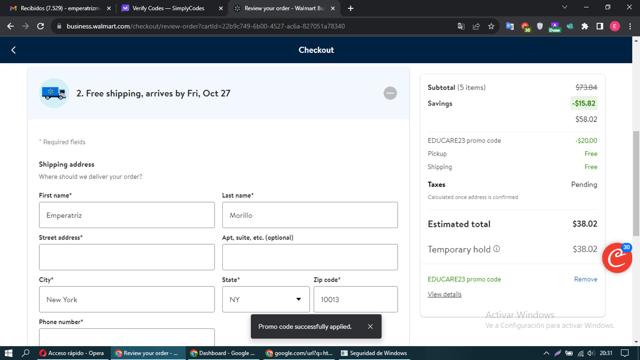Click the Street address input
This screenshot has width=640, height=360.
pos(127,257)
